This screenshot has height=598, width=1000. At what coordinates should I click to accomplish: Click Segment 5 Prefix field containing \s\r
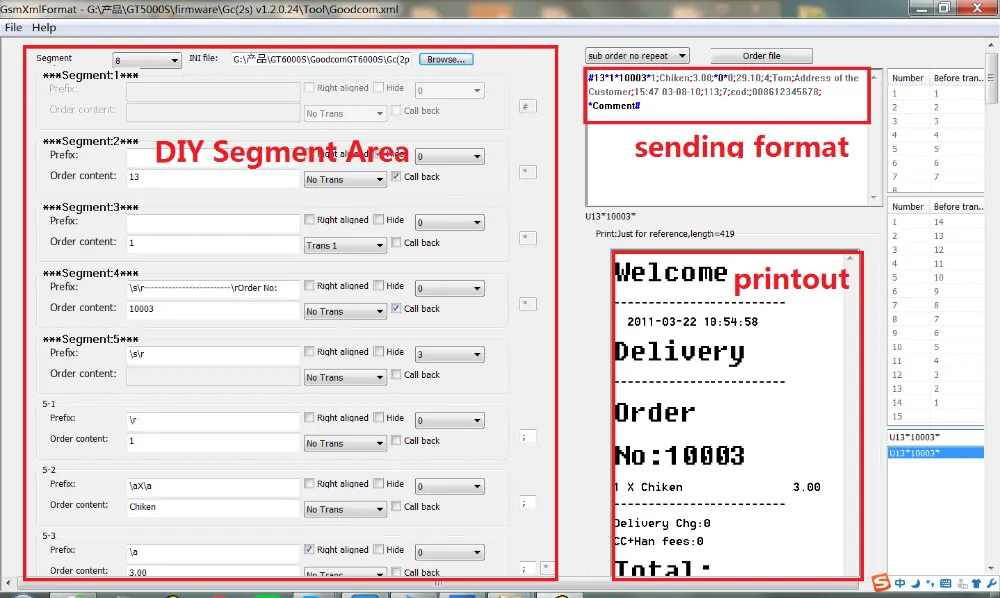point(213,354)
